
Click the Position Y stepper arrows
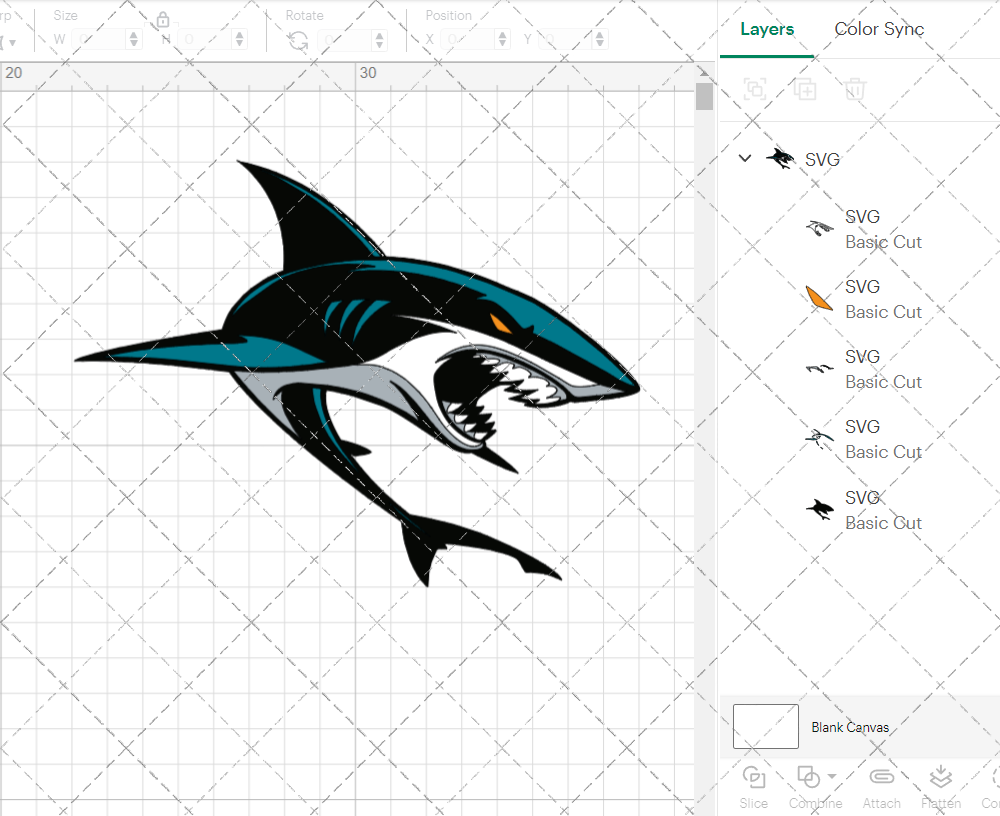click(599, 40)
